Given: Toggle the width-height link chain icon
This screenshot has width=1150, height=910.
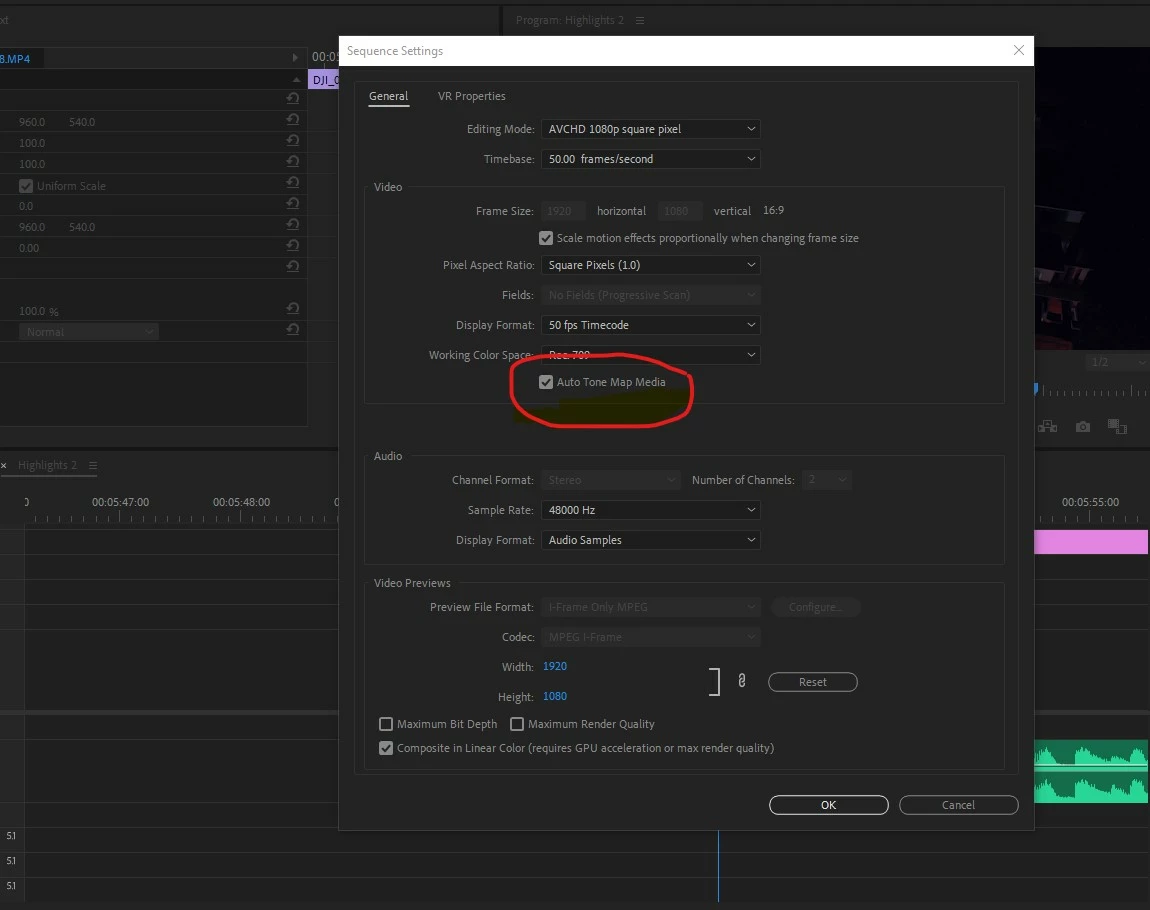Looking at the screenshot, I should coord(741,681).
